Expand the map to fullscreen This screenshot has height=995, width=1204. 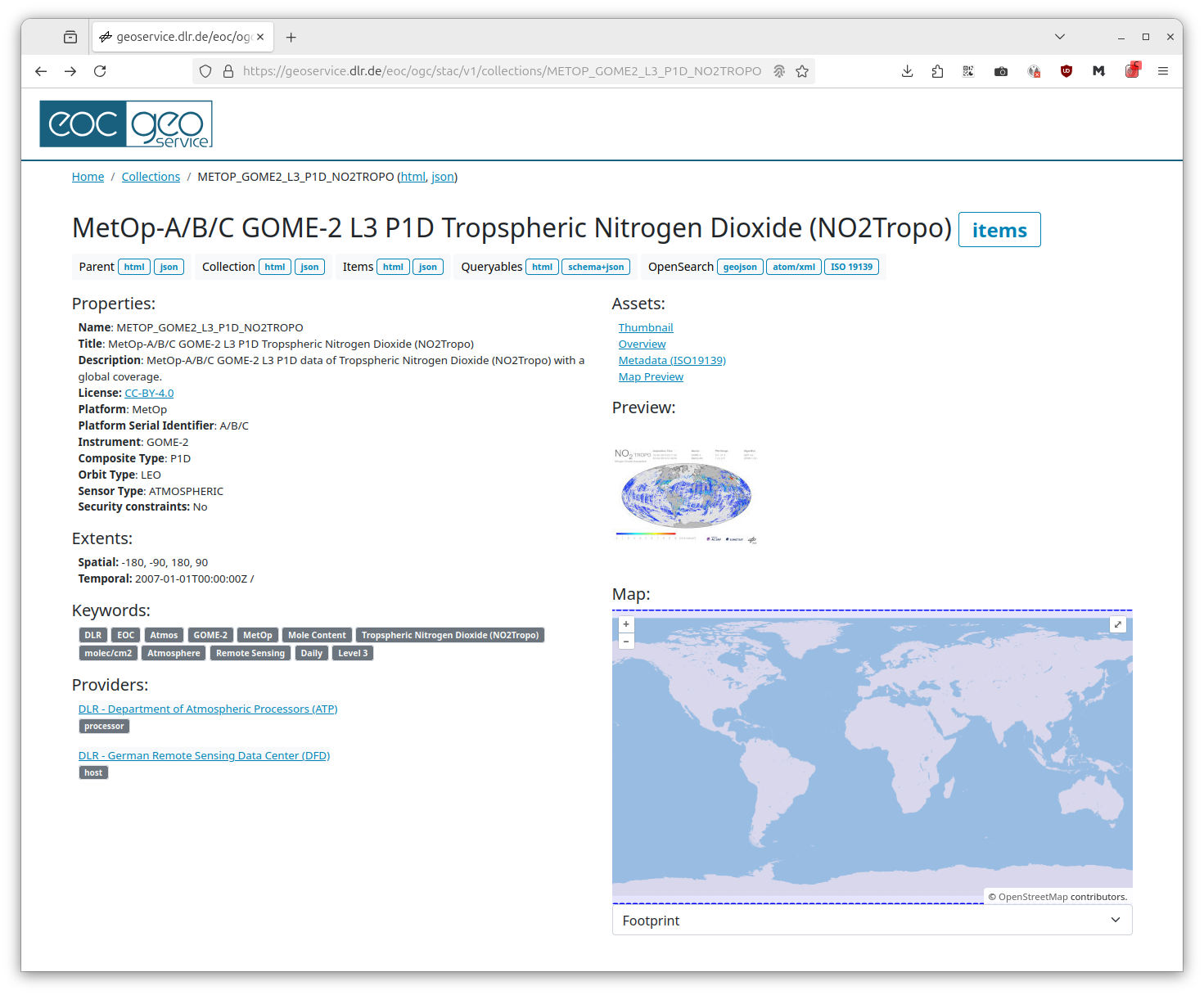pyautogui.click(x=1118, y=624)
